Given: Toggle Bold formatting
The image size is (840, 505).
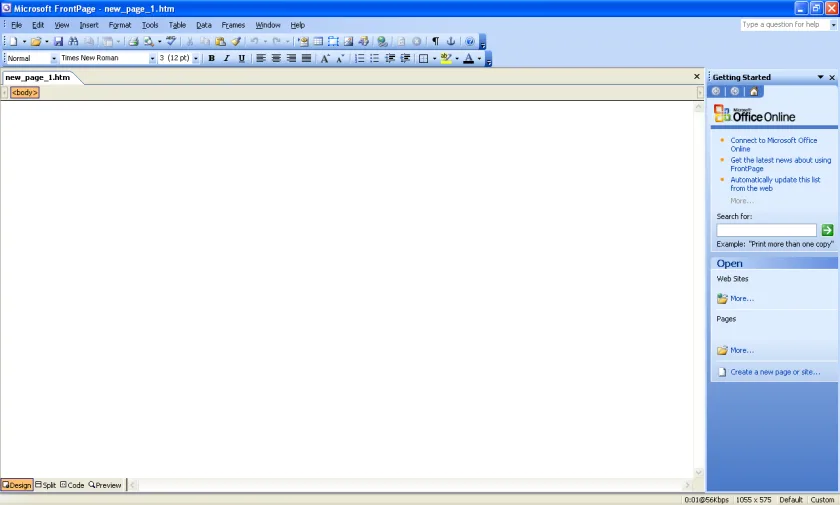Looking at the screenshot, I should point(212,58).
